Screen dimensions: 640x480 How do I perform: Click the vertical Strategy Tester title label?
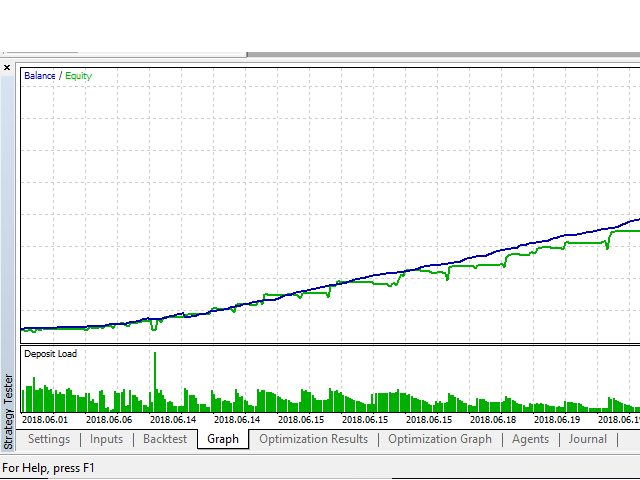[x=9, y=411]
